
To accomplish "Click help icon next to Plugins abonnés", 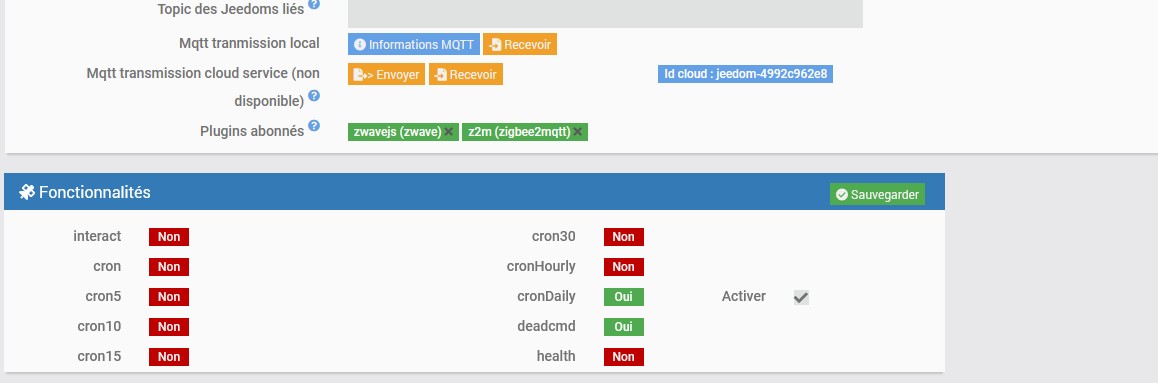I will coord(314,125).
